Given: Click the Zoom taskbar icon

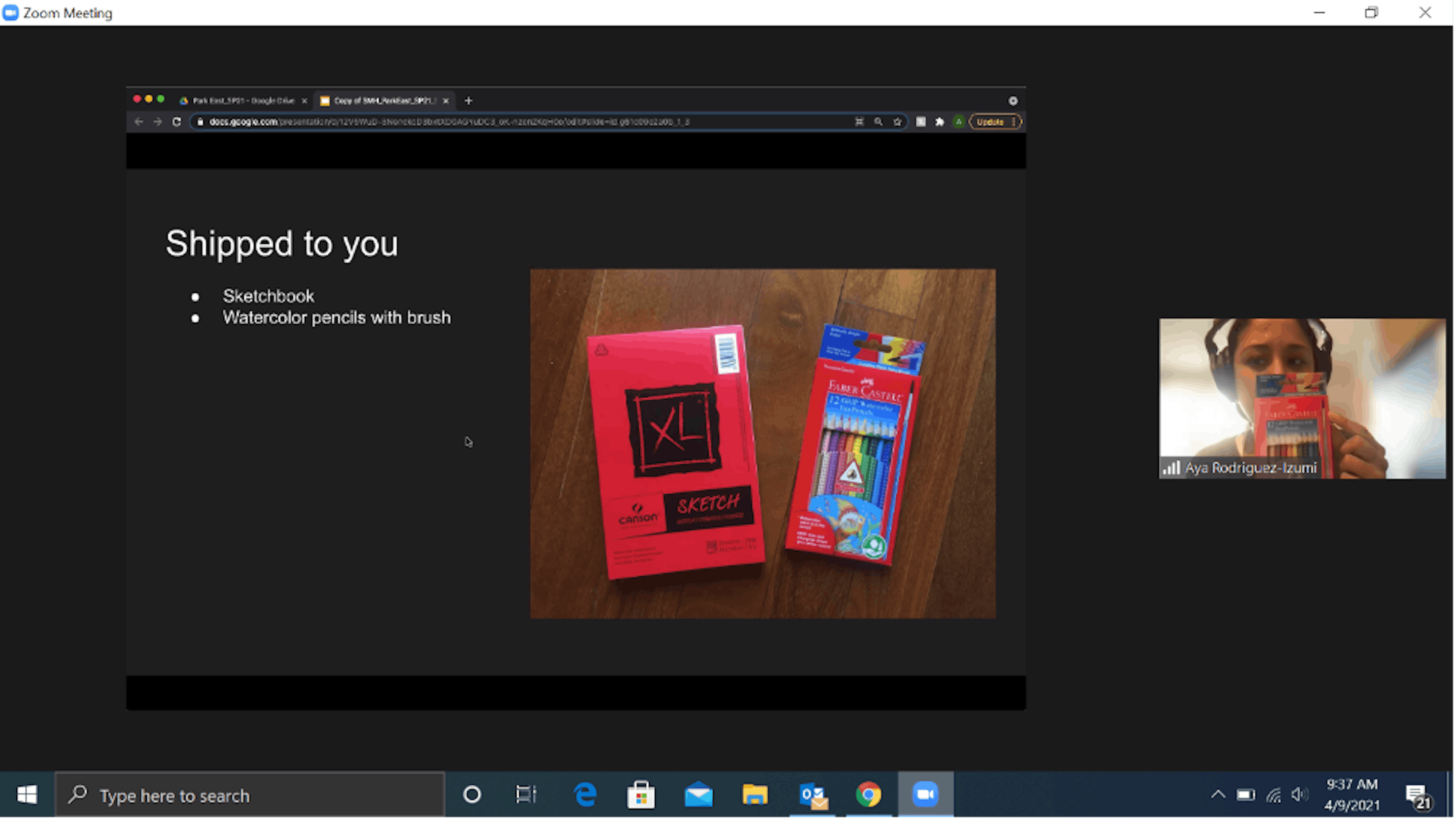Looking at the screenshot, I should [x=925, y=794].
